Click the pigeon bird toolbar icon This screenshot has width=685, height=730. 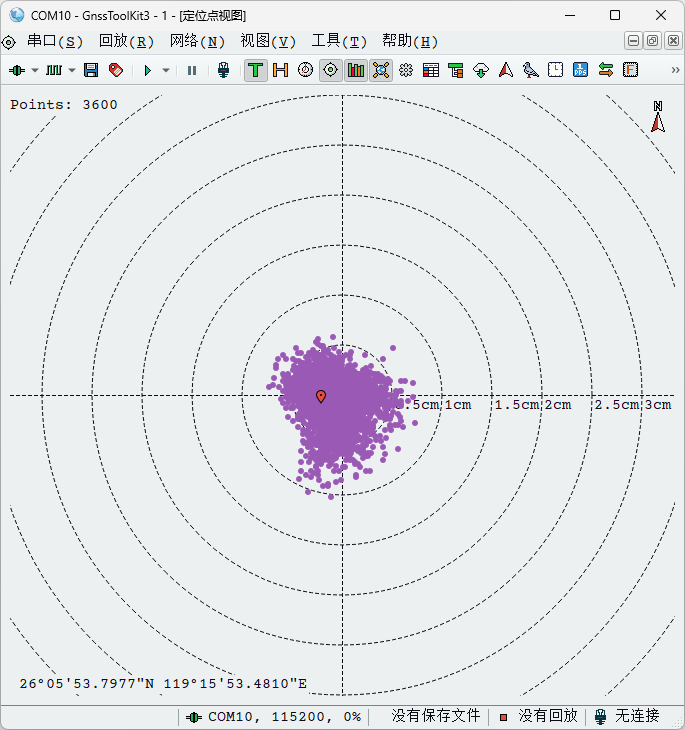(530, 70)
